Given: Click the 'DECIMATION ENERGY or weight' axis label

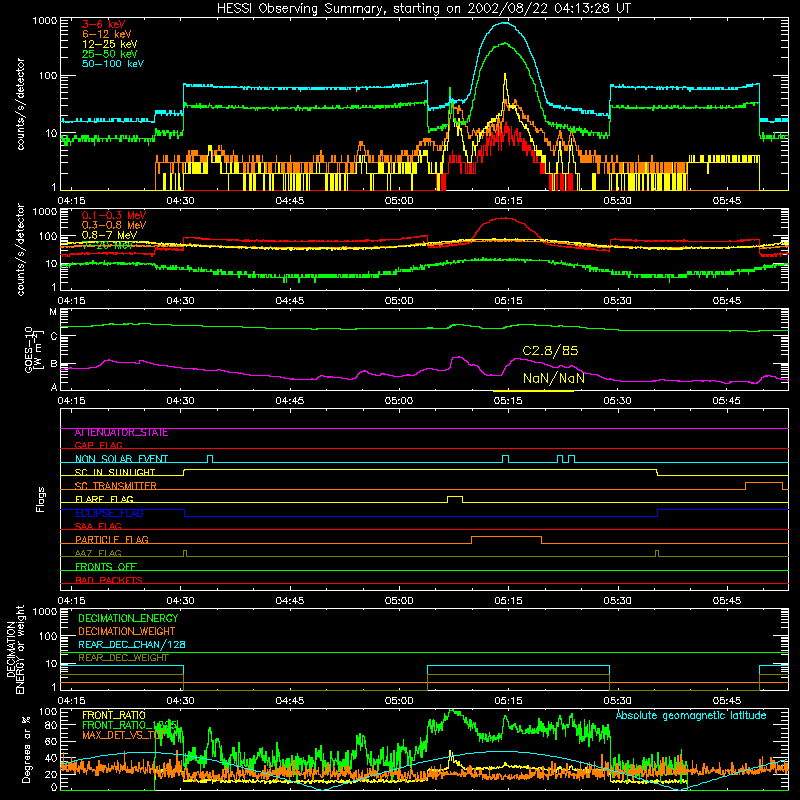Looking at the screenshot, I should (15, 649).
